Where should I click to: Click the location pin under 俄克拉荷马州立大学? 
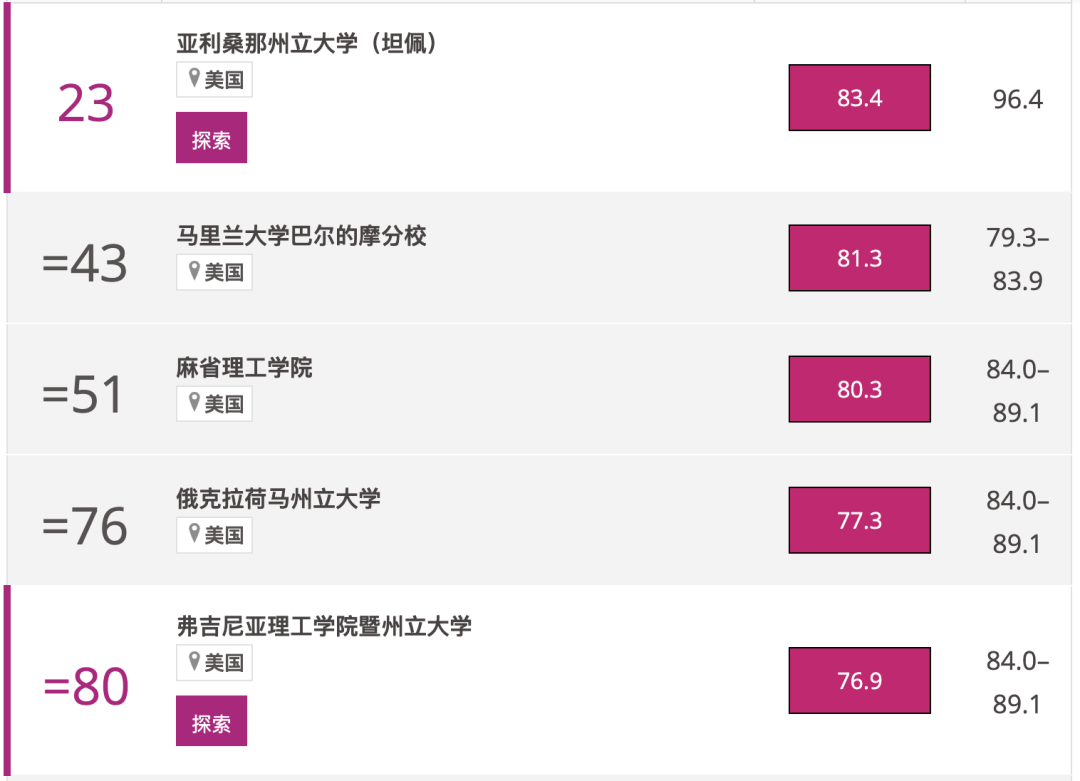[194, 534]
